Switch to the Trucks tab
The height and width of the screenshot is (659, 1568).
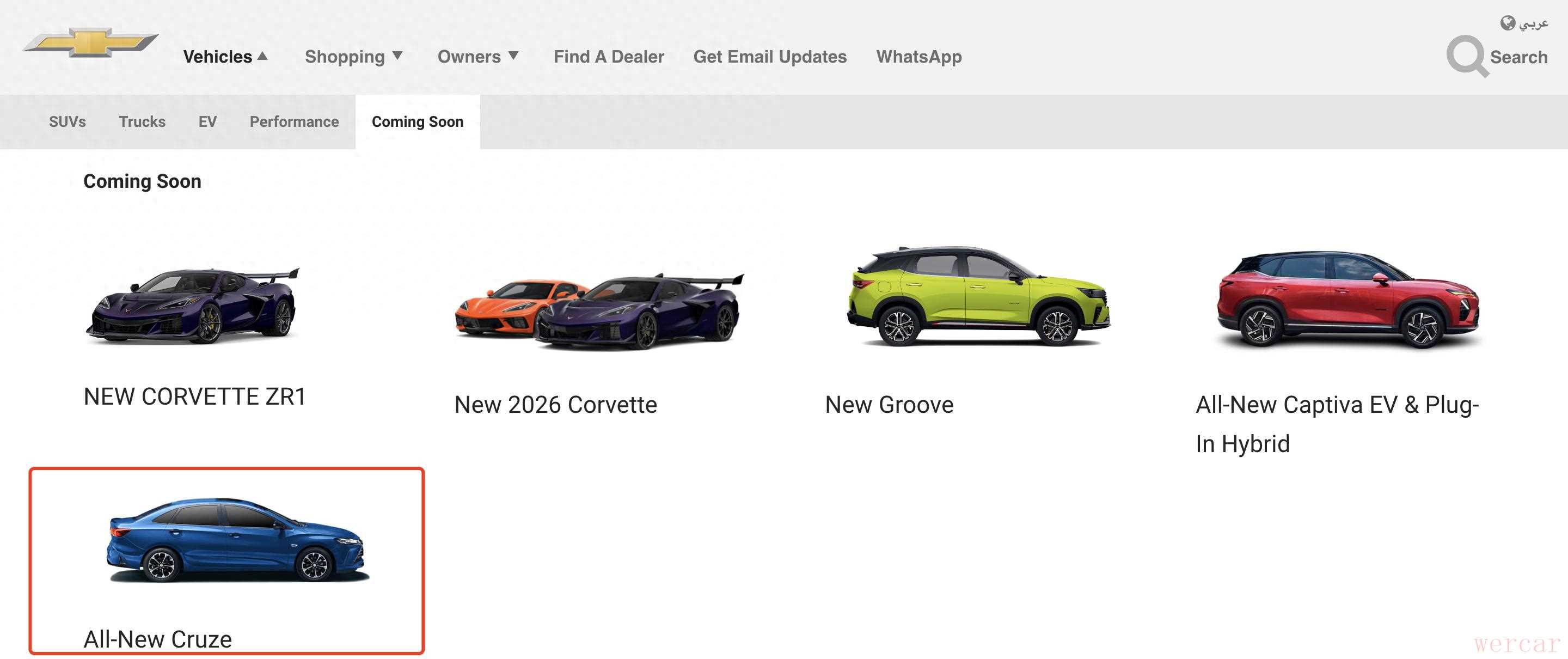point(142,122)
